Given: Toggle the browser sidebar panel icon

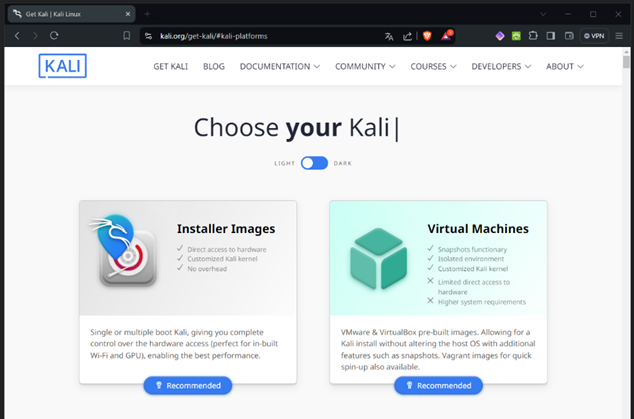Looking at the screenshot, I should pos(550,35).
